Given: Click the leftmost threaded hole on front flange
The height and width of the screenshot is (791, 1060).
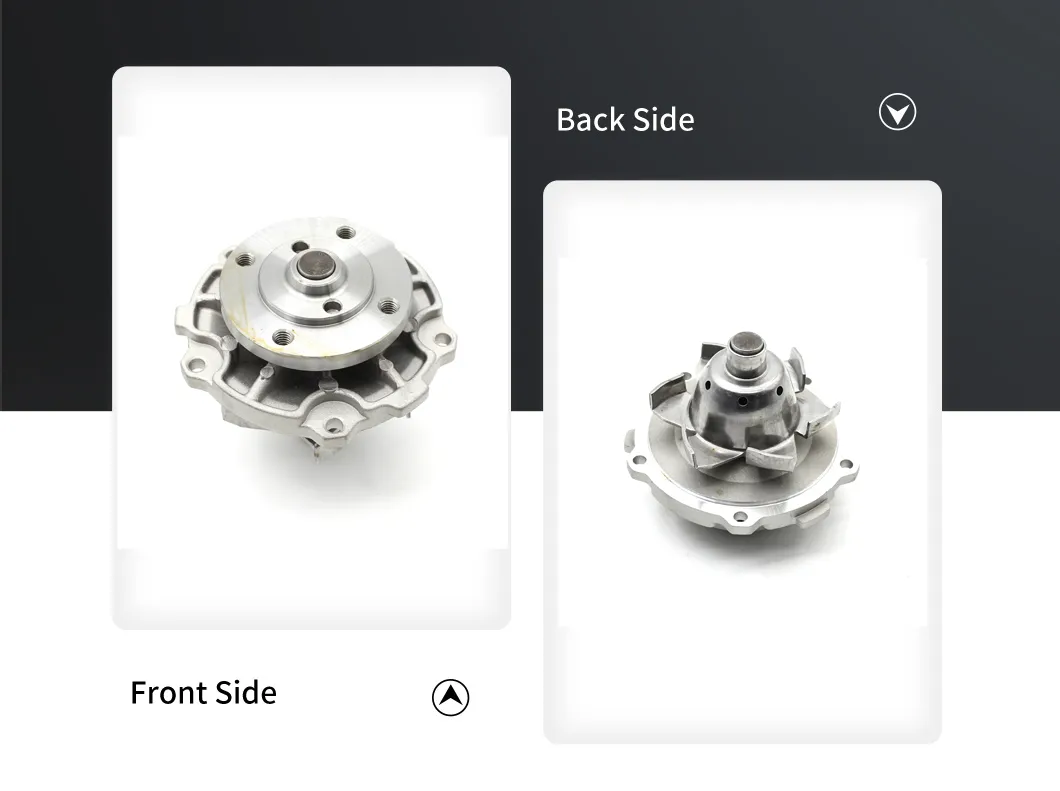Looking at the screenshot, I should (244, 258).
